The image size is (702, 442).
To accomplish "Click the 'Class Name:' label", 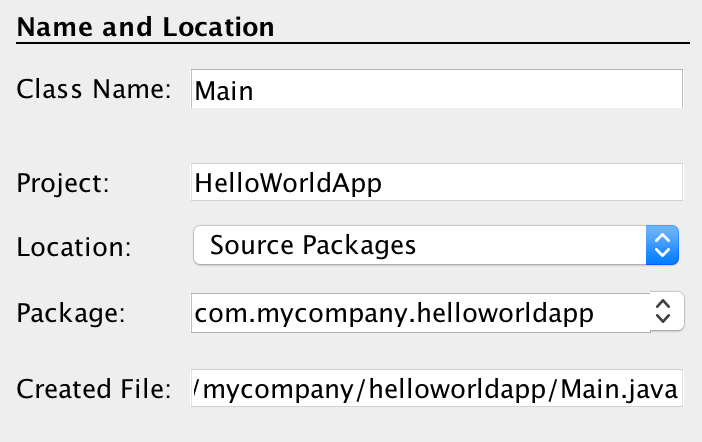I will pos(93,88).
